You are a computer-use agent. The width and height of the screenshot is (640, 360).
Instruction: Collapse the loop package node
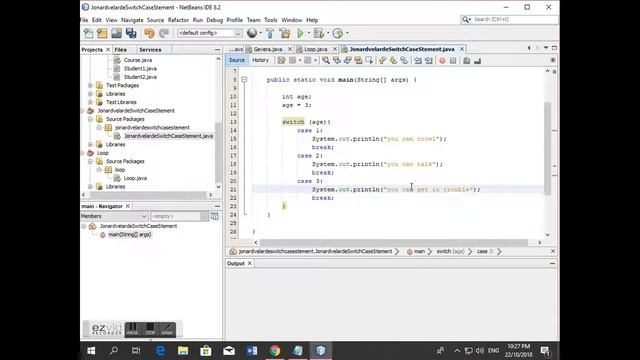[99, 170]
